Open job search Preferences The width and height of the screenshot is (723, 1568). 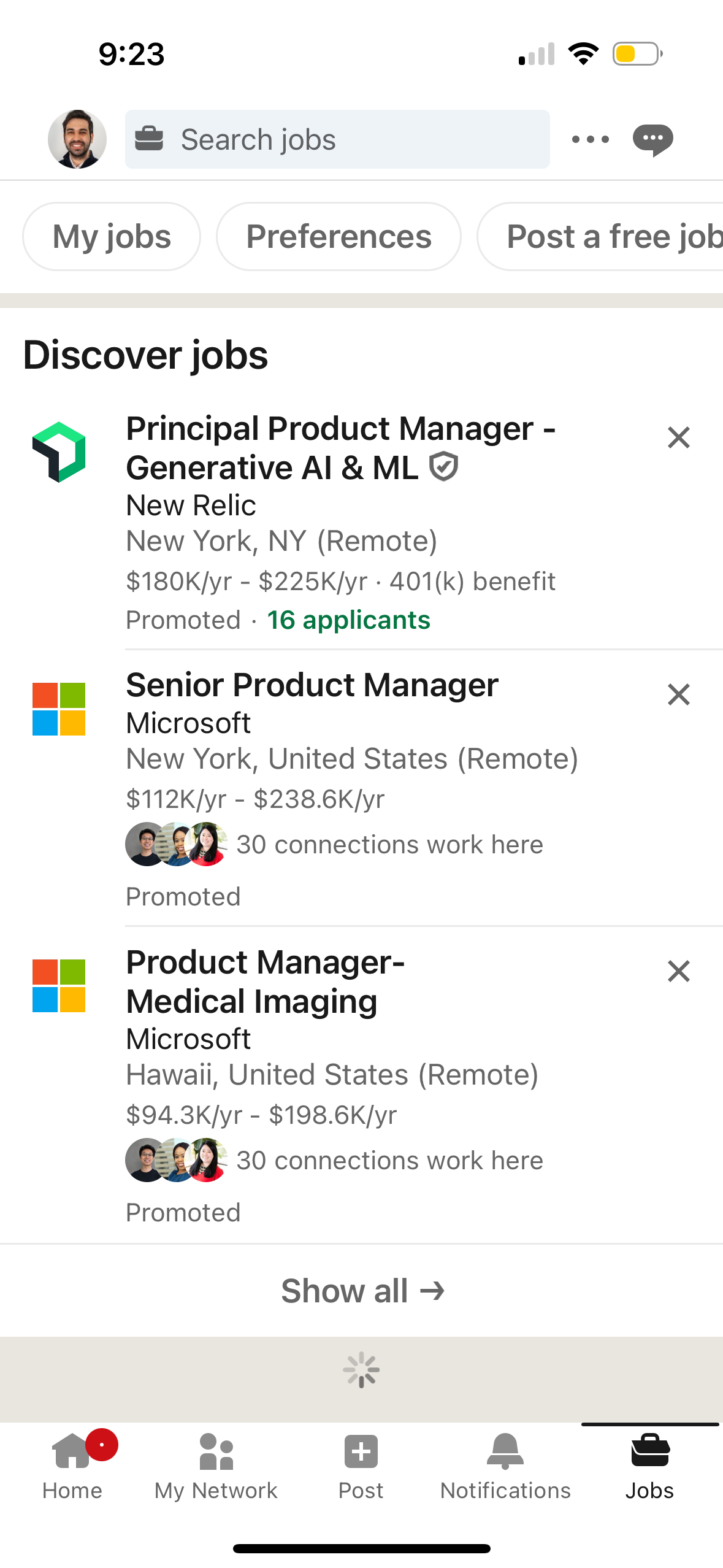[339, 236]
